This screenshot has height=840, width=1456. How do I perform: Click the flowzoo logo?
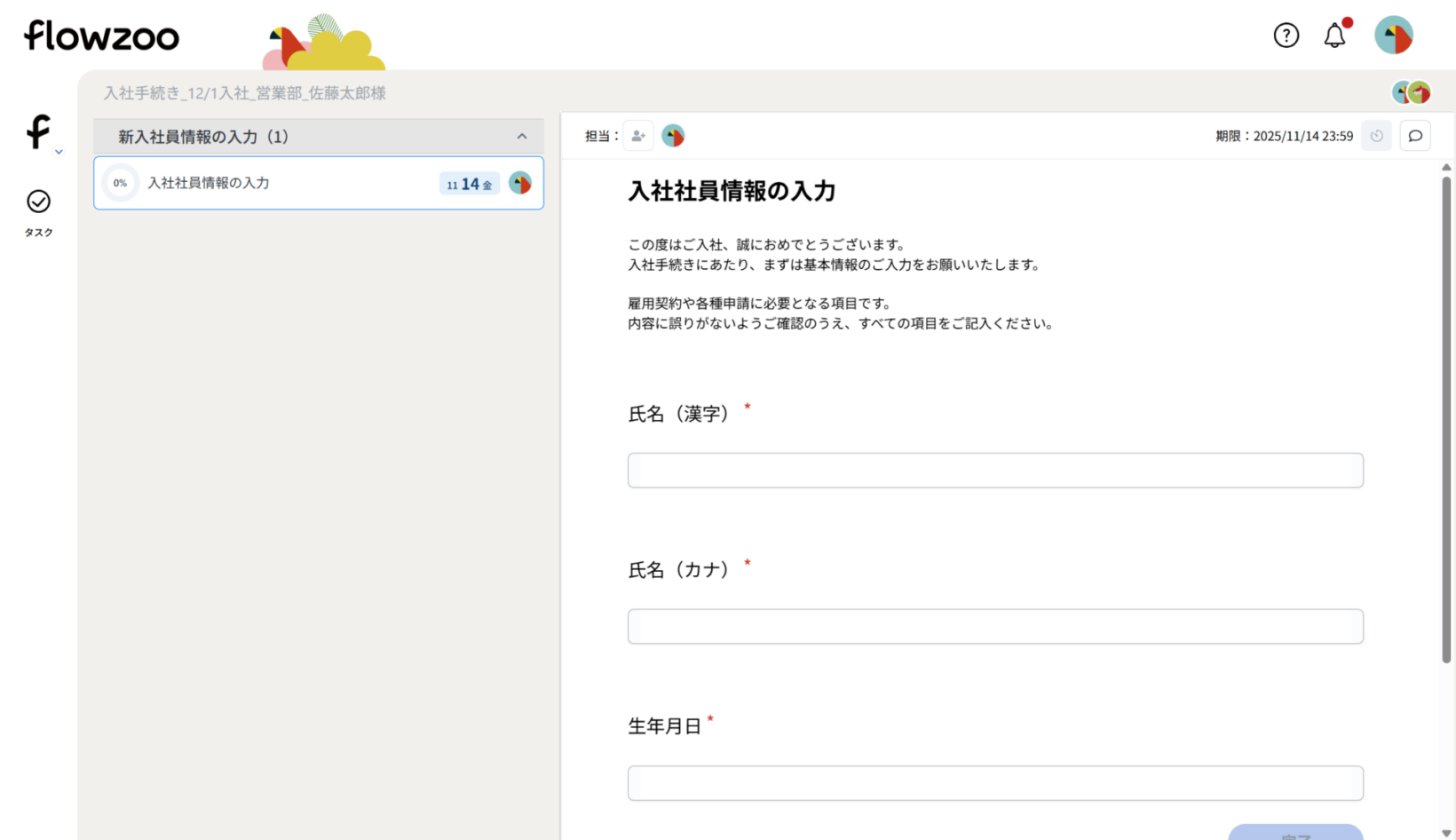tap(101, 36)
